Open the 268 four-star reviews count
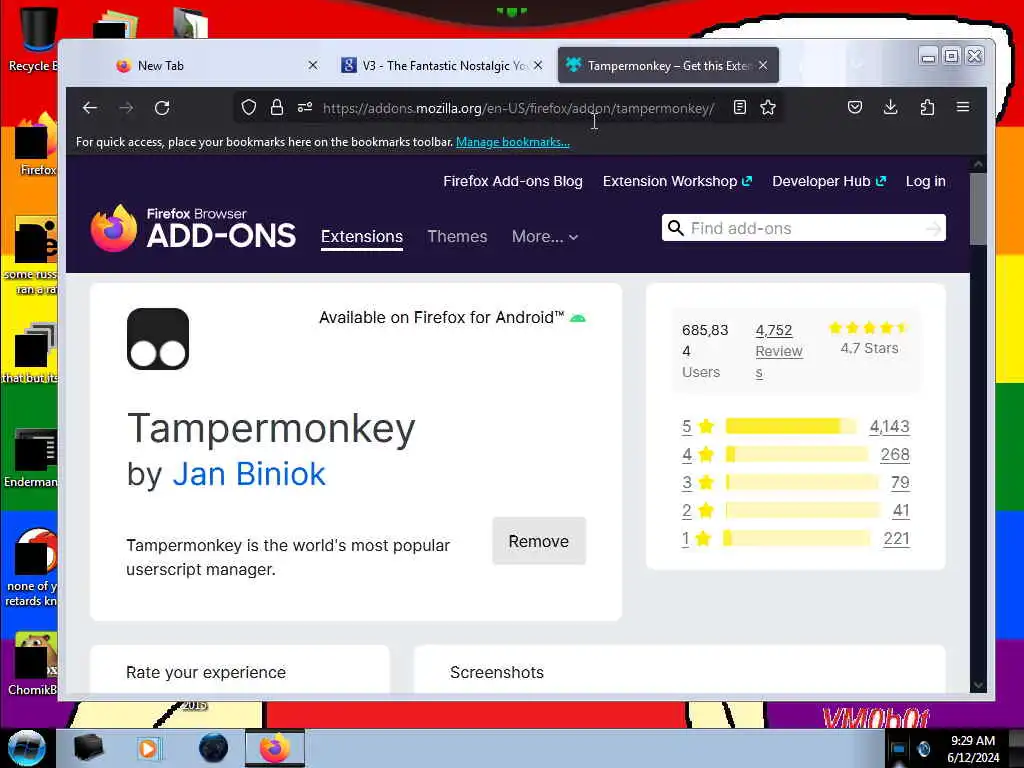The image size is (1024, 768). click(x=895, y=455)
